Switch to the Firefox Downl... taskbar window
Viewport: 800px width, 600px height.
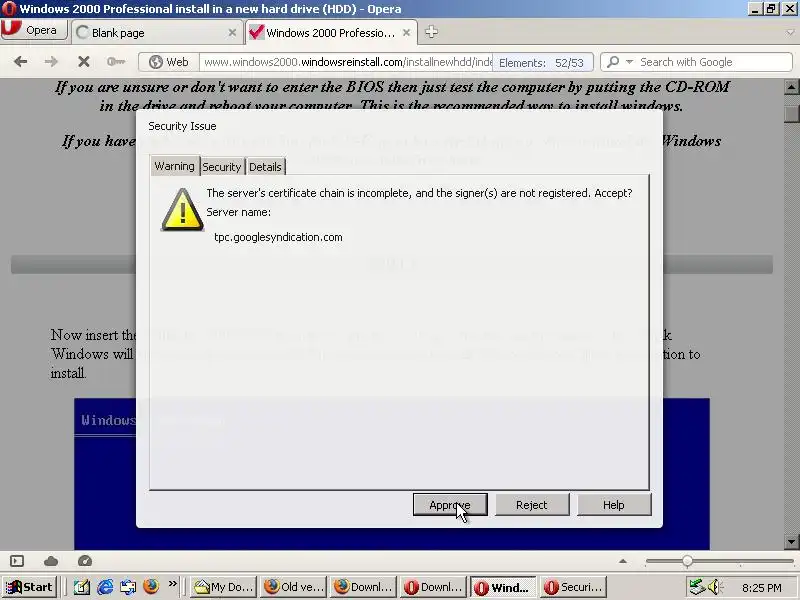pyautogui.click(x=363, y=587)
